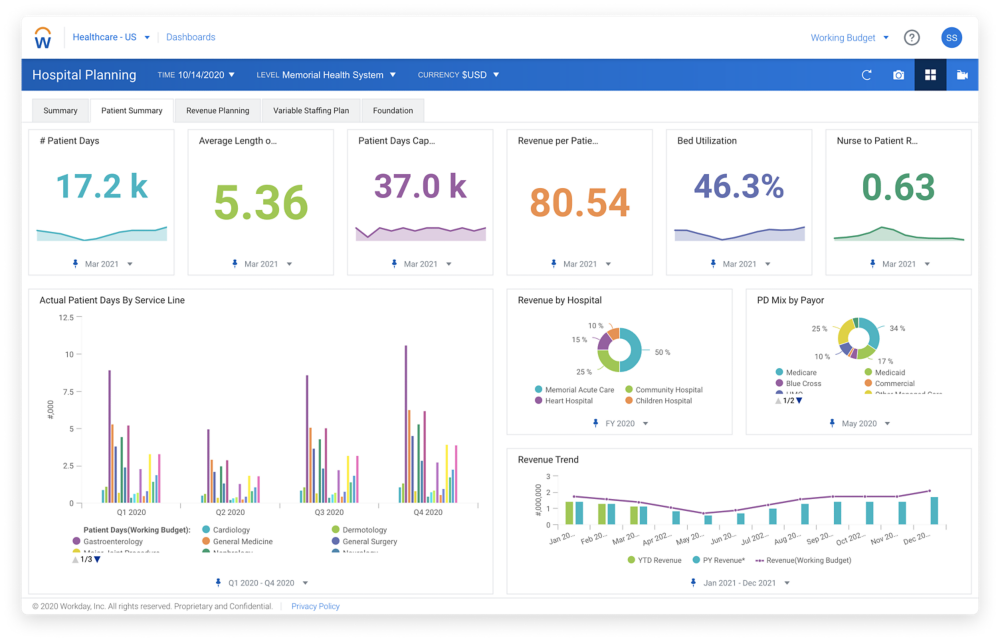The height and width of the screenshot is (642, 1000).
Task: Take a snapshot with the camera icon
Action: pyautogui.click(x=898, y=75)
